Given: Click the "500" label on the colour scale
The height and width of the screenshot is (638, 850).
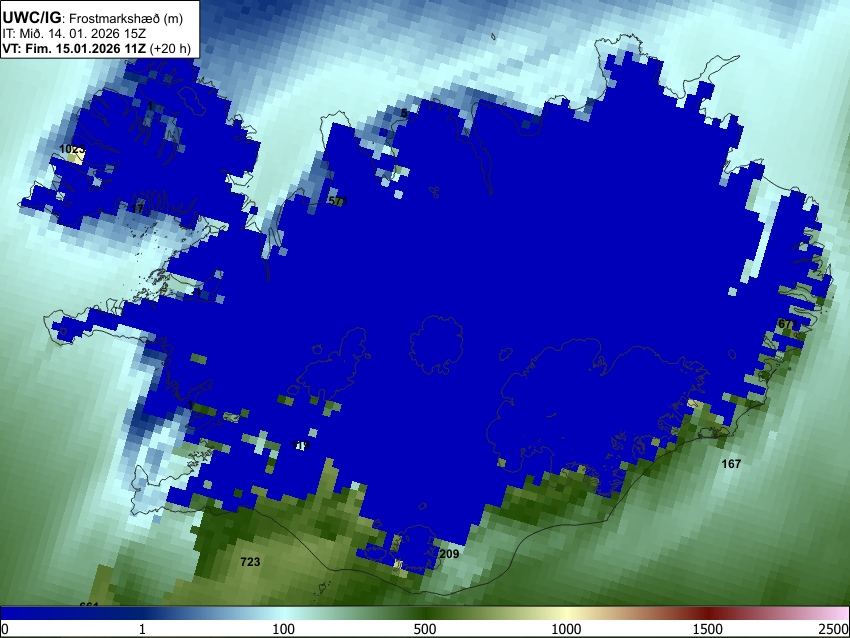Looking at the screenshot, I should pyautogui.click(x=425, y=629).
